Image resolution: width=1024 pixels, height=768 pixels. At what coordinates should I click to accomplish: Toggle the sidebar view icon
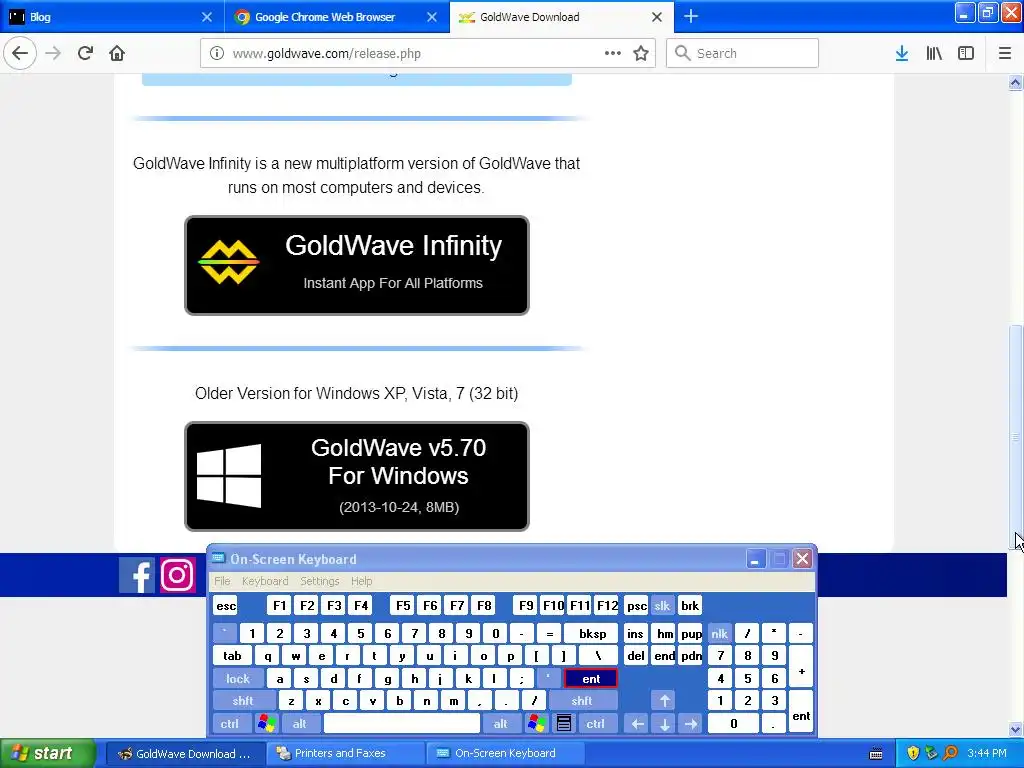(966, 53)
